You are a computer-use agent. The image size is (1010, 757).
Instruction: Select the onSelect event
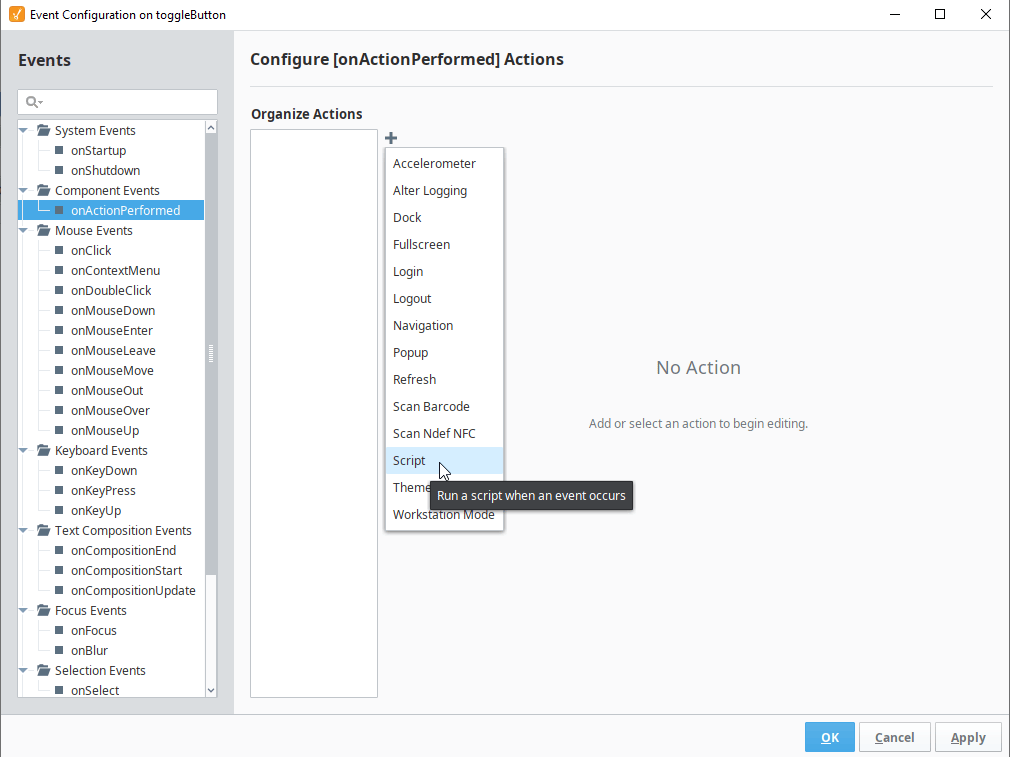coord(95,690)
